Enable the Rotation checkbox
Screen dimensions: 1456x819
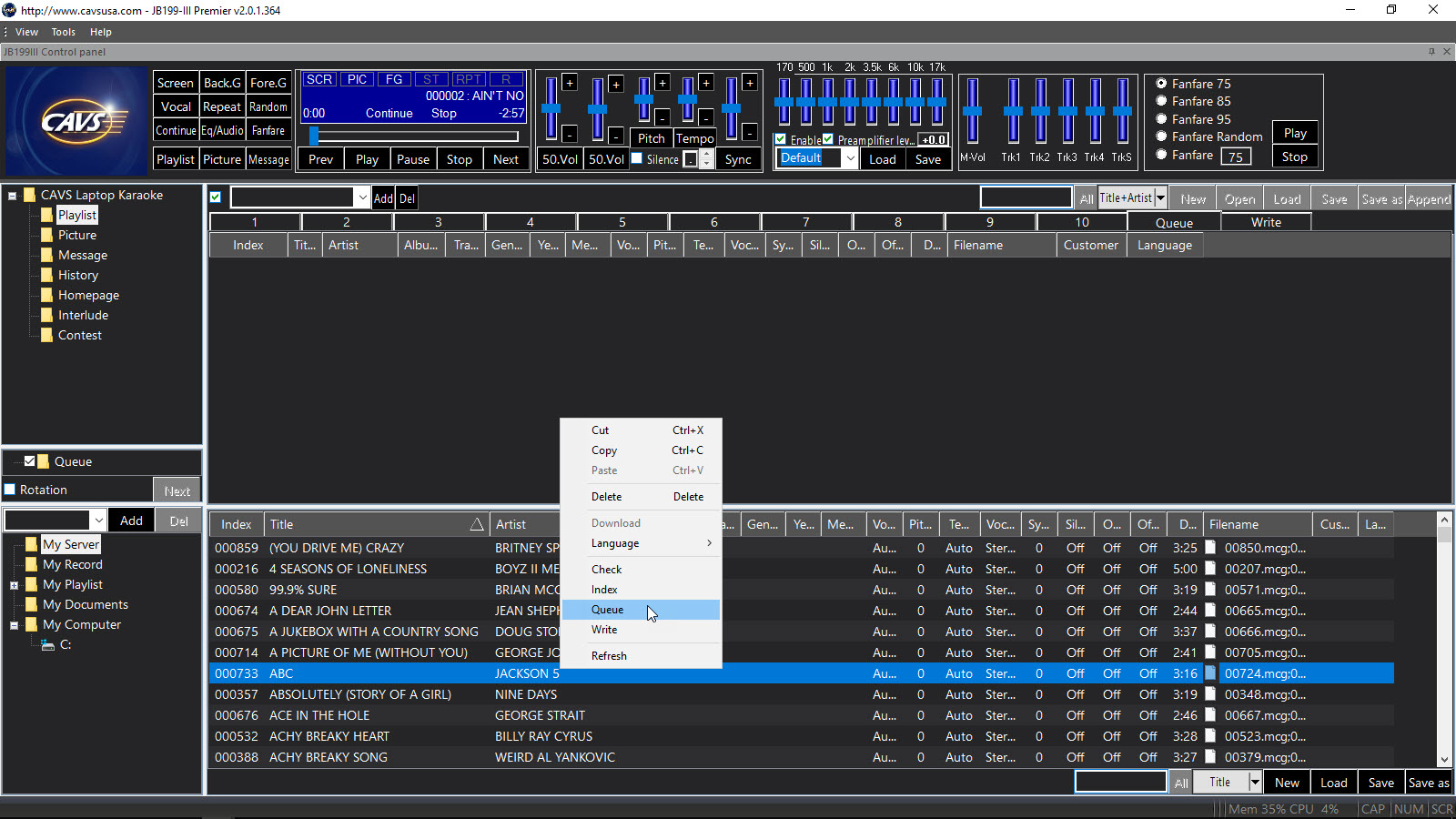pos(10,490)
